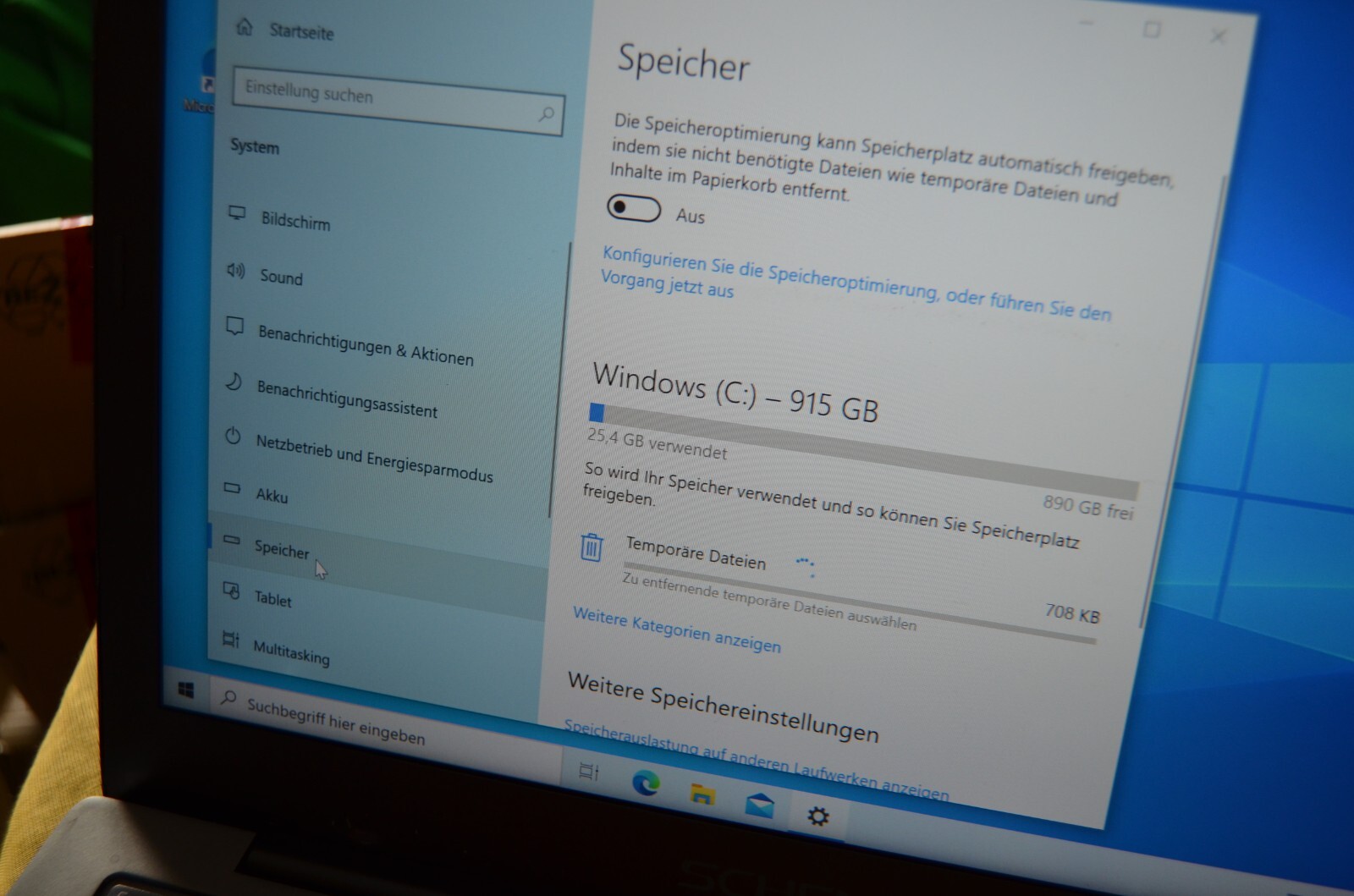The width and height of the screenshot is (1354, 896).
Task: Click the battery icon beside Akku
Action: (231, 488)
